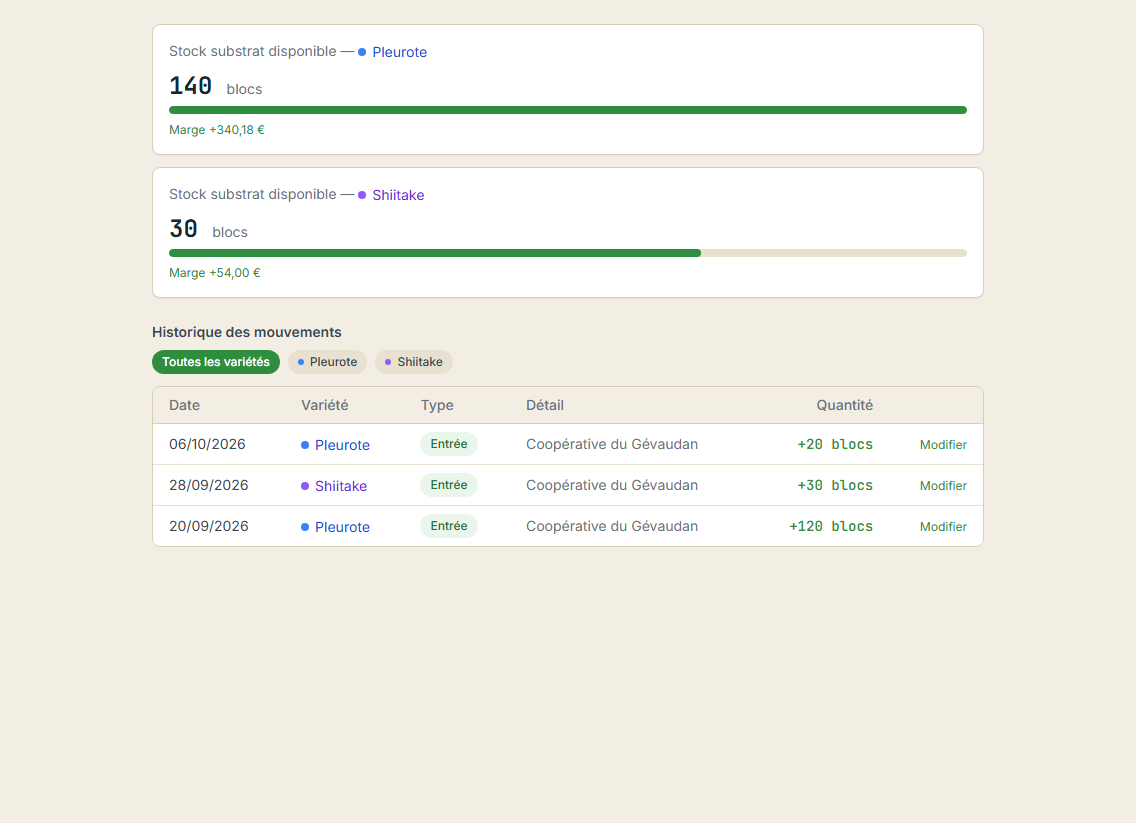Click the Entrée badge in the 28/09/2026 row
The width and height of the screenshot is (1136, 823).
click(449, 485)
